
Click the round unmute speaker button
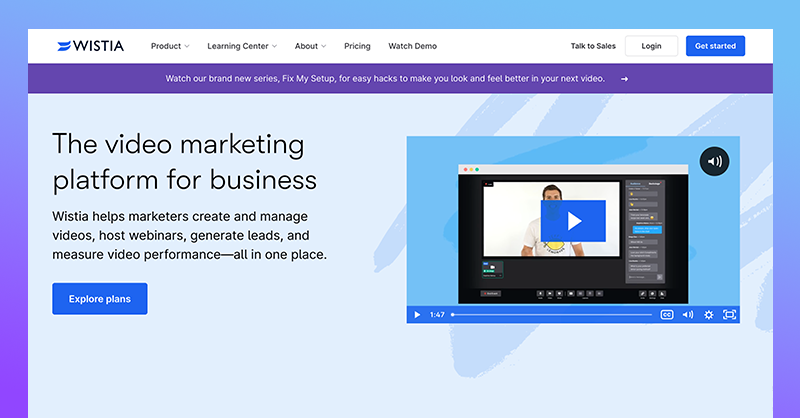tap(714, 161)
